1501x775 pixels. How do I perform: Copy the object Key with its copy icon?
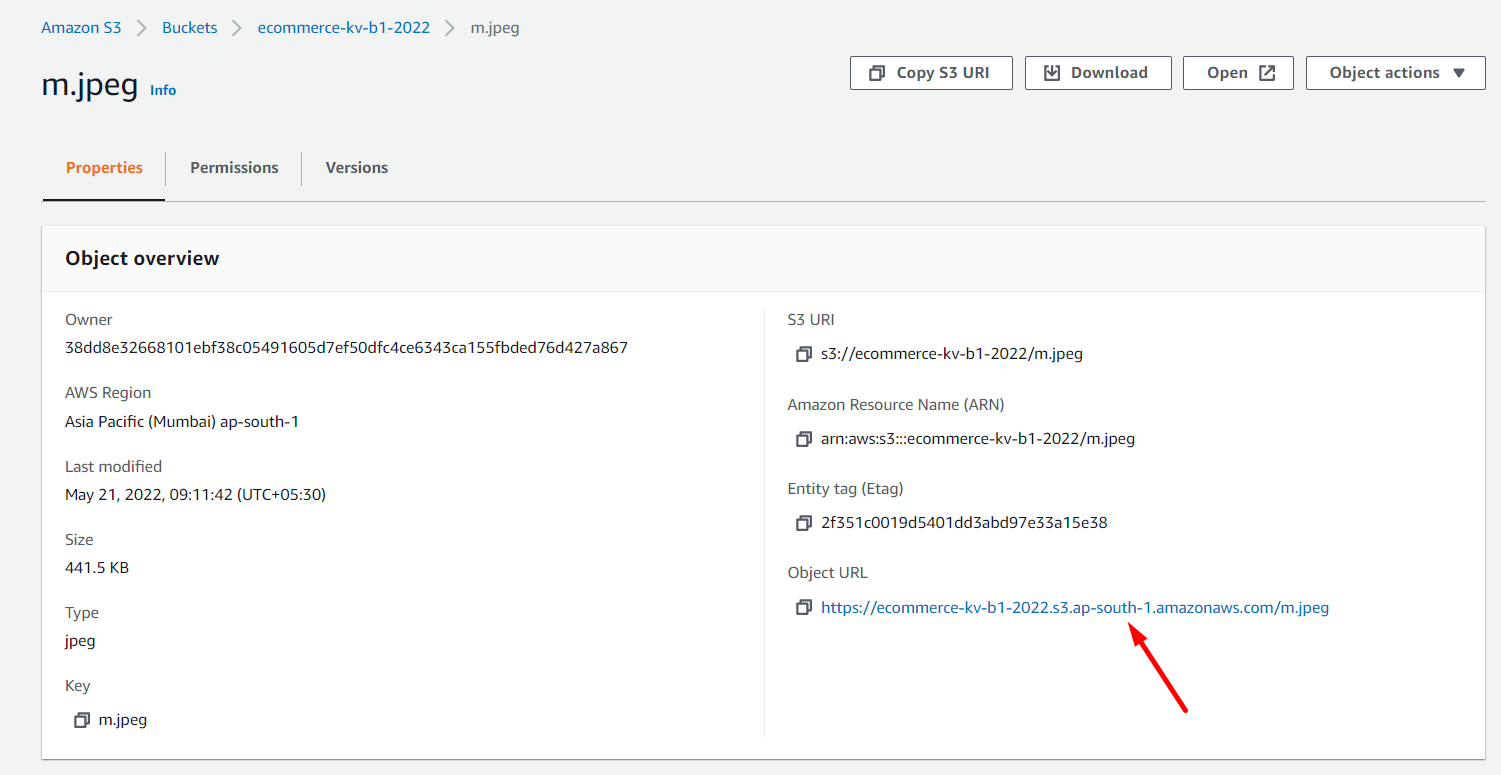tap(82, 719)
